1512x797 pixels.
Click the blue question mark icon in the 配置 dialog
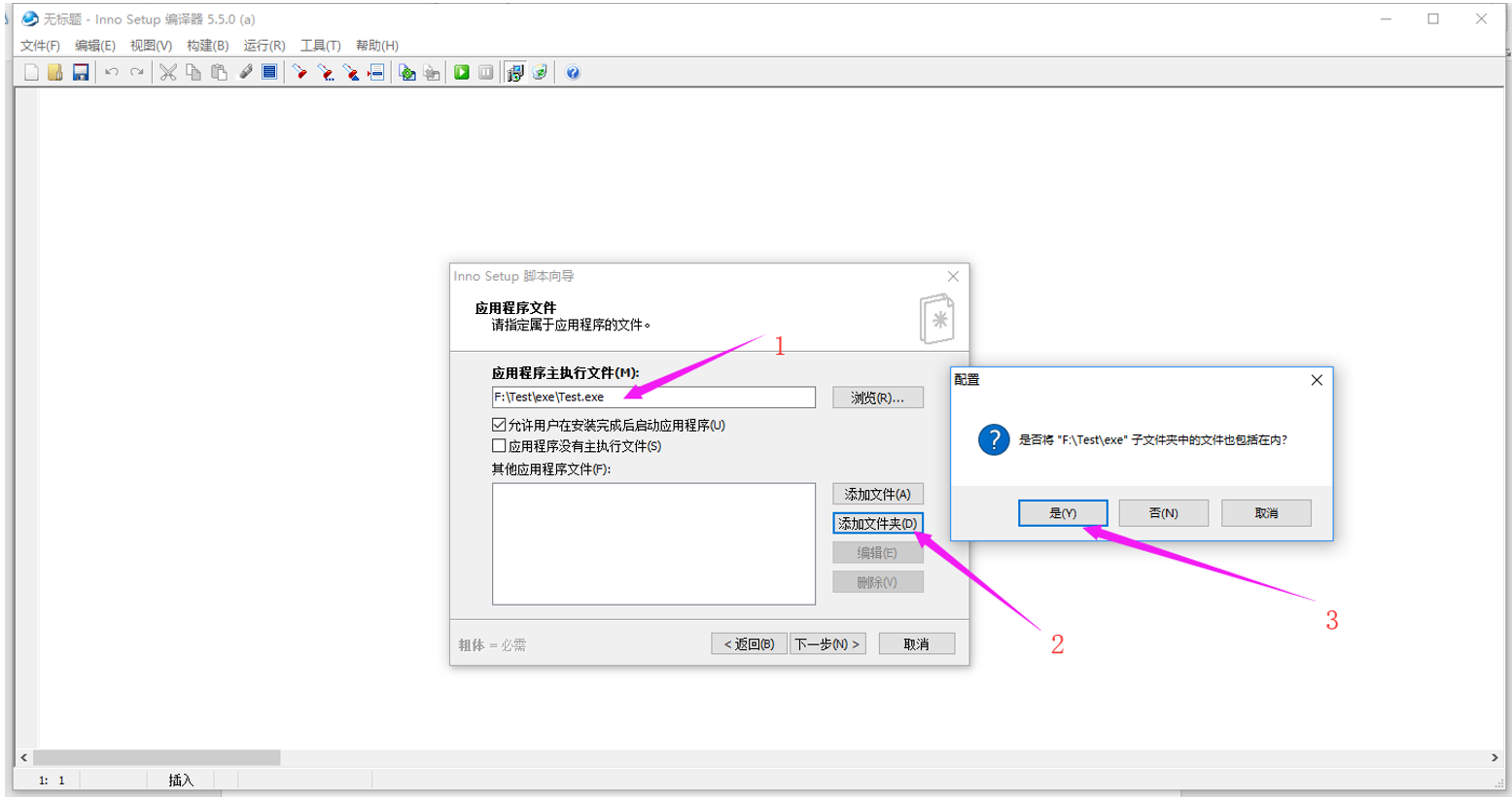pyautogui.click(x=994, y=439)
